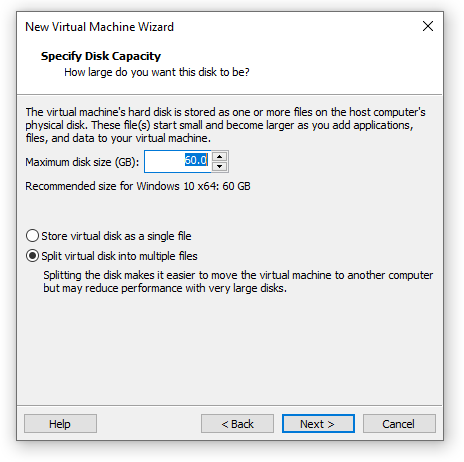Increase disk size with up spinner arrow

(219, 156)
